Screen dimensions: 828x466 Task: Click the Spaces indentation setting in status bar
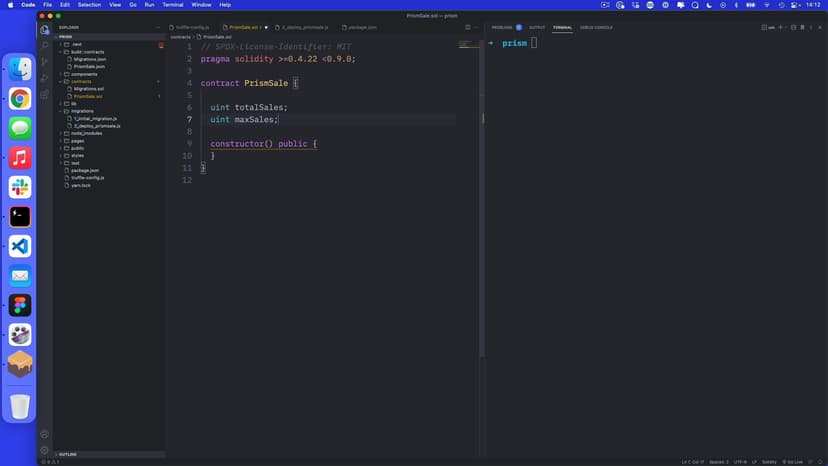[x=720, y=462]
